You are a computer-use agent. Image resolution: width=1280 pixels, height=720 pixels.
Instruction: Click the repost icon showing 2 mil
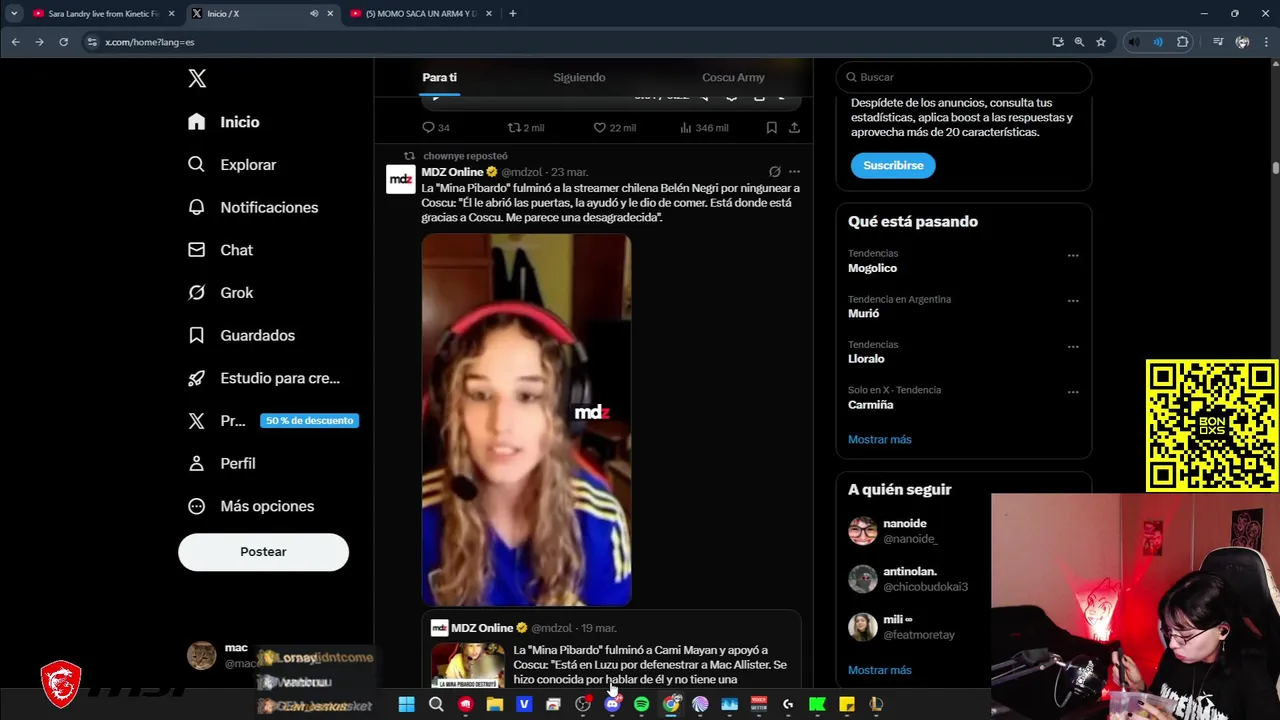[526, 128]
